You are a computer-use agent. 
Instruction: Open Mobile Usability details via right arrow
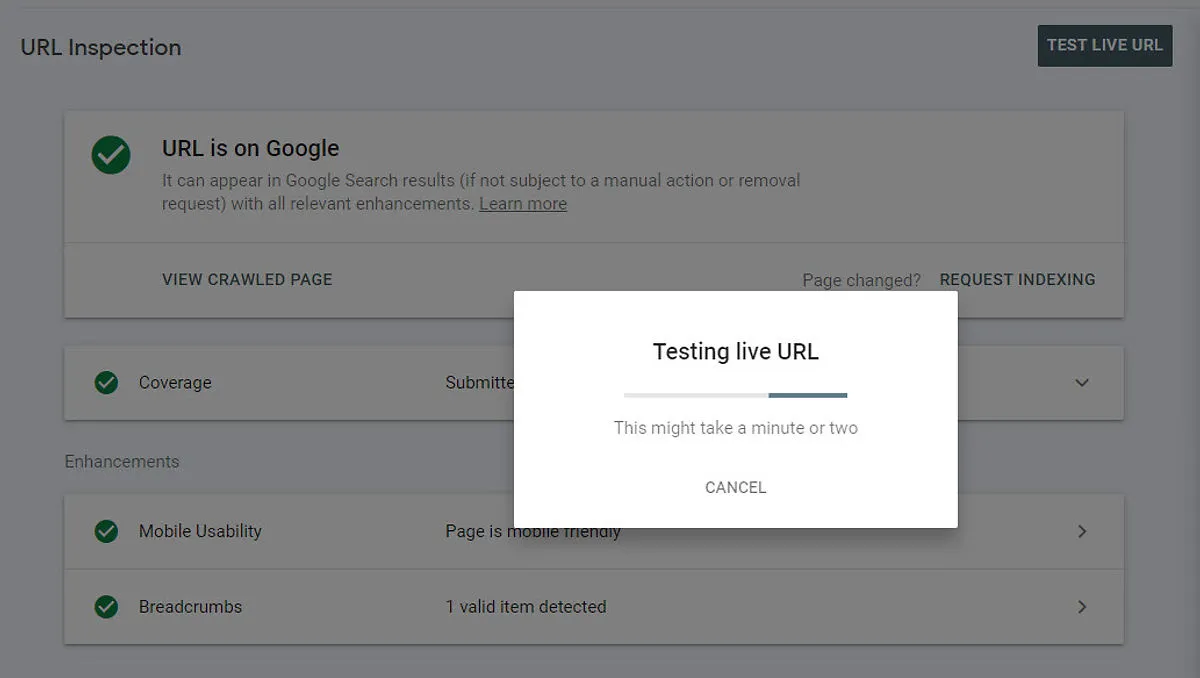point(1081,531)
